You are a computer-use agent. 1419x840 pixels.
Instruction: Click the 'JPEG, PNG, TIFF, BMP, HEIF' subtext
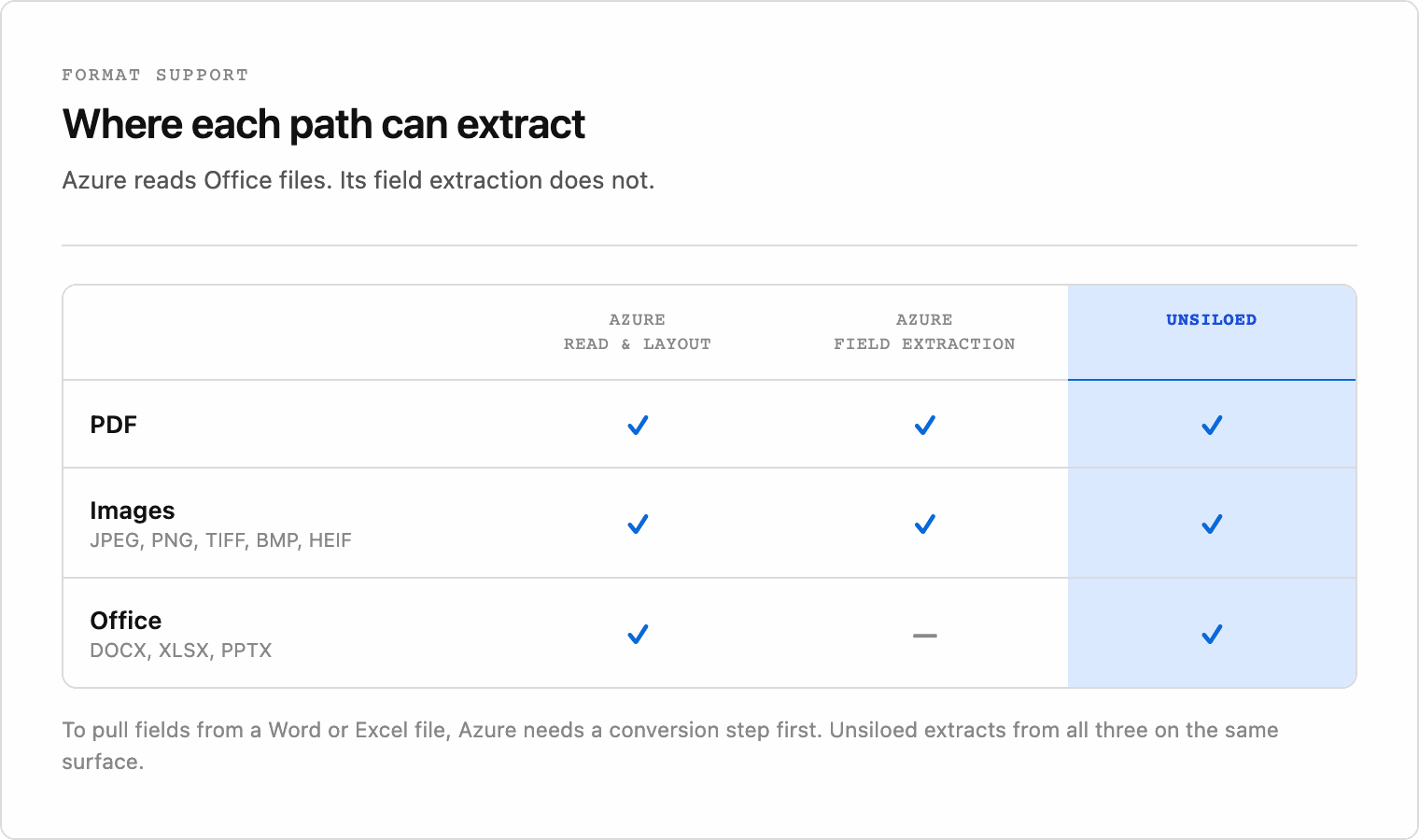[x=220, y=540]
